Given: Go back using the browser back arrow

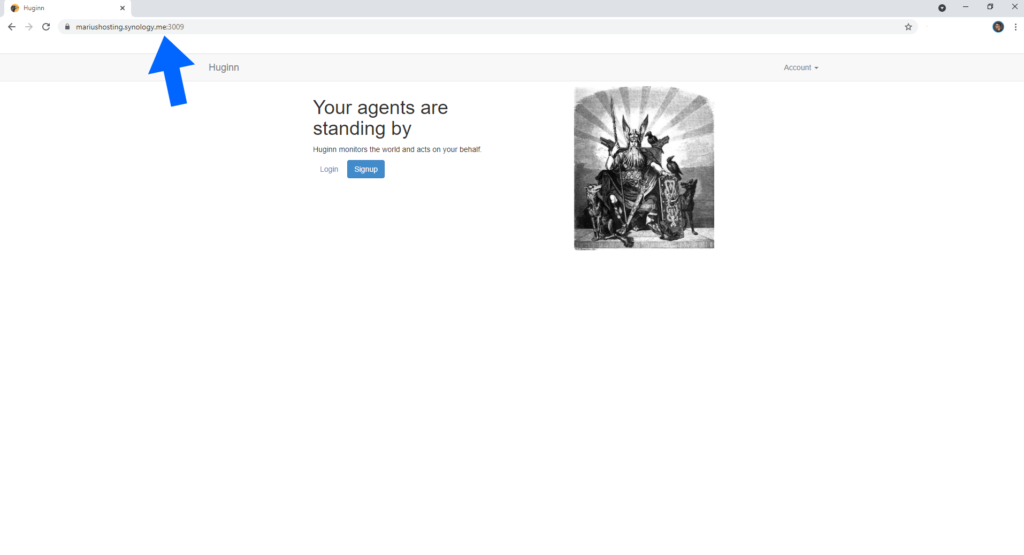Looking at the screenshot, I should pos(12,27).
